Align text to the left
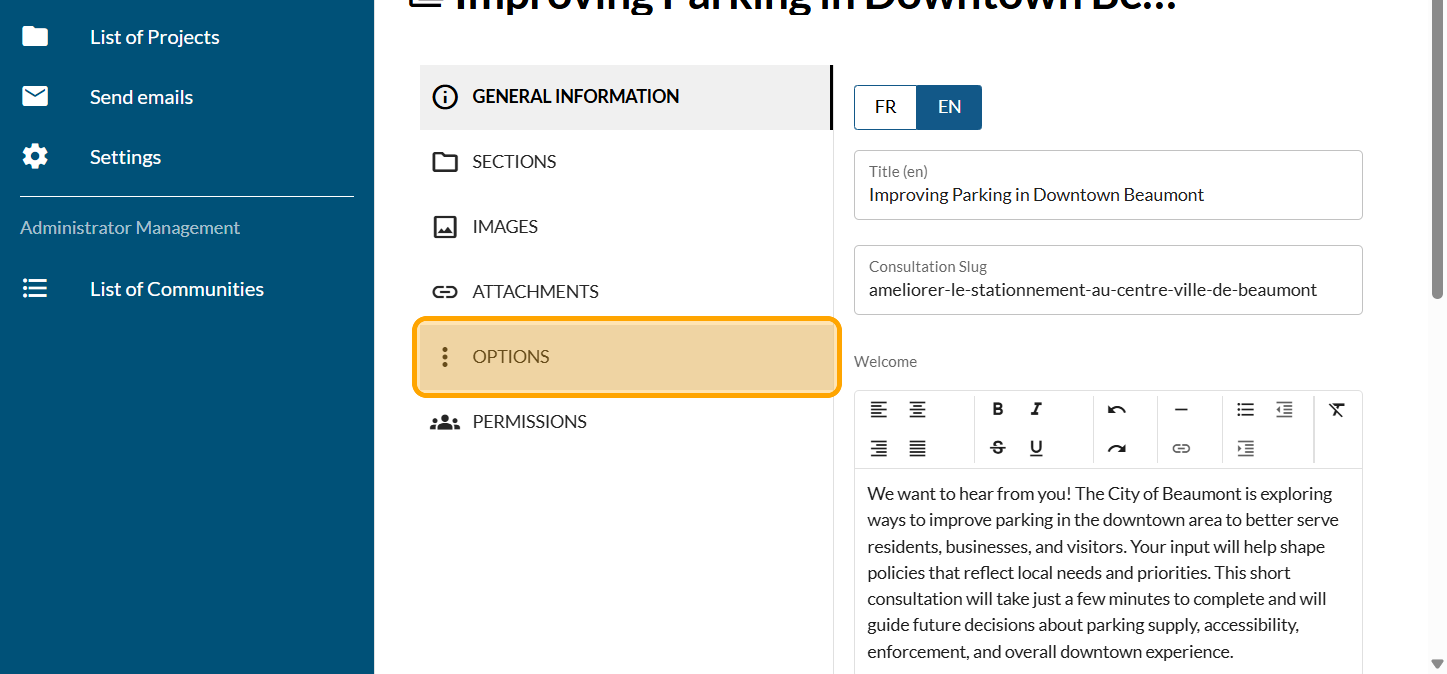Screen dimensions: 1447x674 [878, 409]
